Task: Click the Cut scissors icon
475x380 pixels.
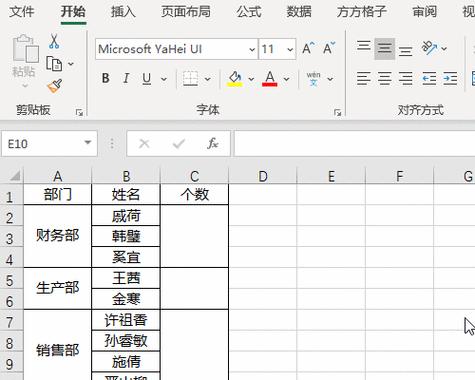Action: click(54, 41)
